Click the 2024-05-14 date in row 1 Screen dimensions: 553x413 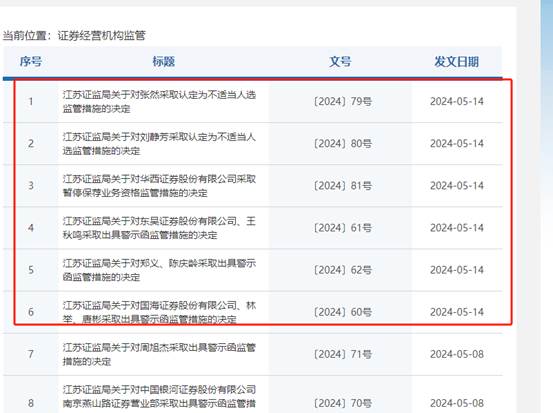coord(457,102)
